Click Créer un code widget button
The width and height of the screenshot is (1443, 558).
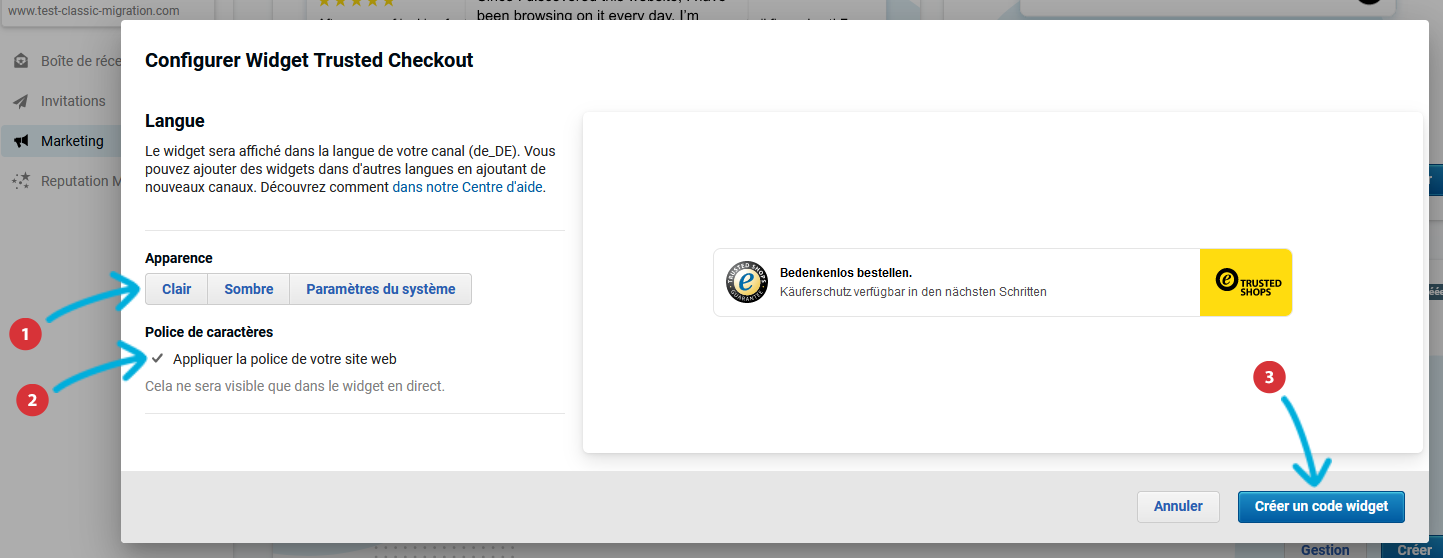pyautogui.click(x=1321, y=506)
